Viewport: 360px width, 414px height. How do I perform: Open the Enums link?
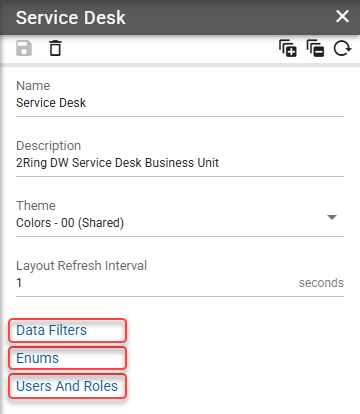click(x=37, y=358)
